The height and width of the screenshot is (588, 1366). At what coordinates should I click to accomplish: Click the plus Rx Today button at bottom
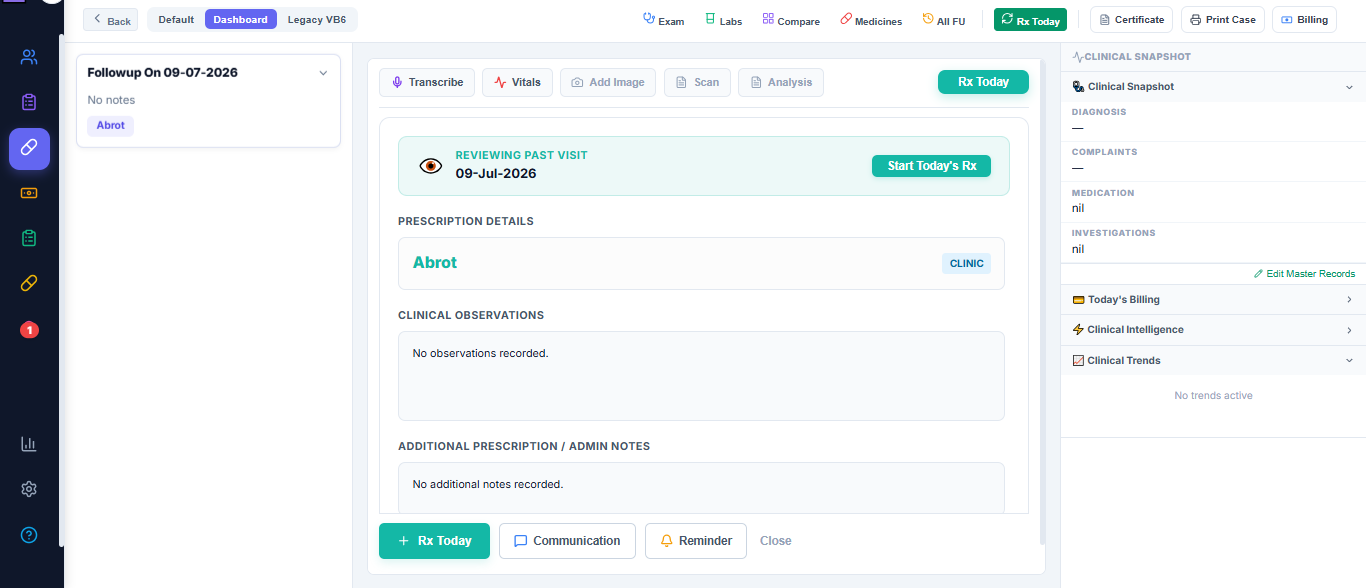tap(434, 541)
